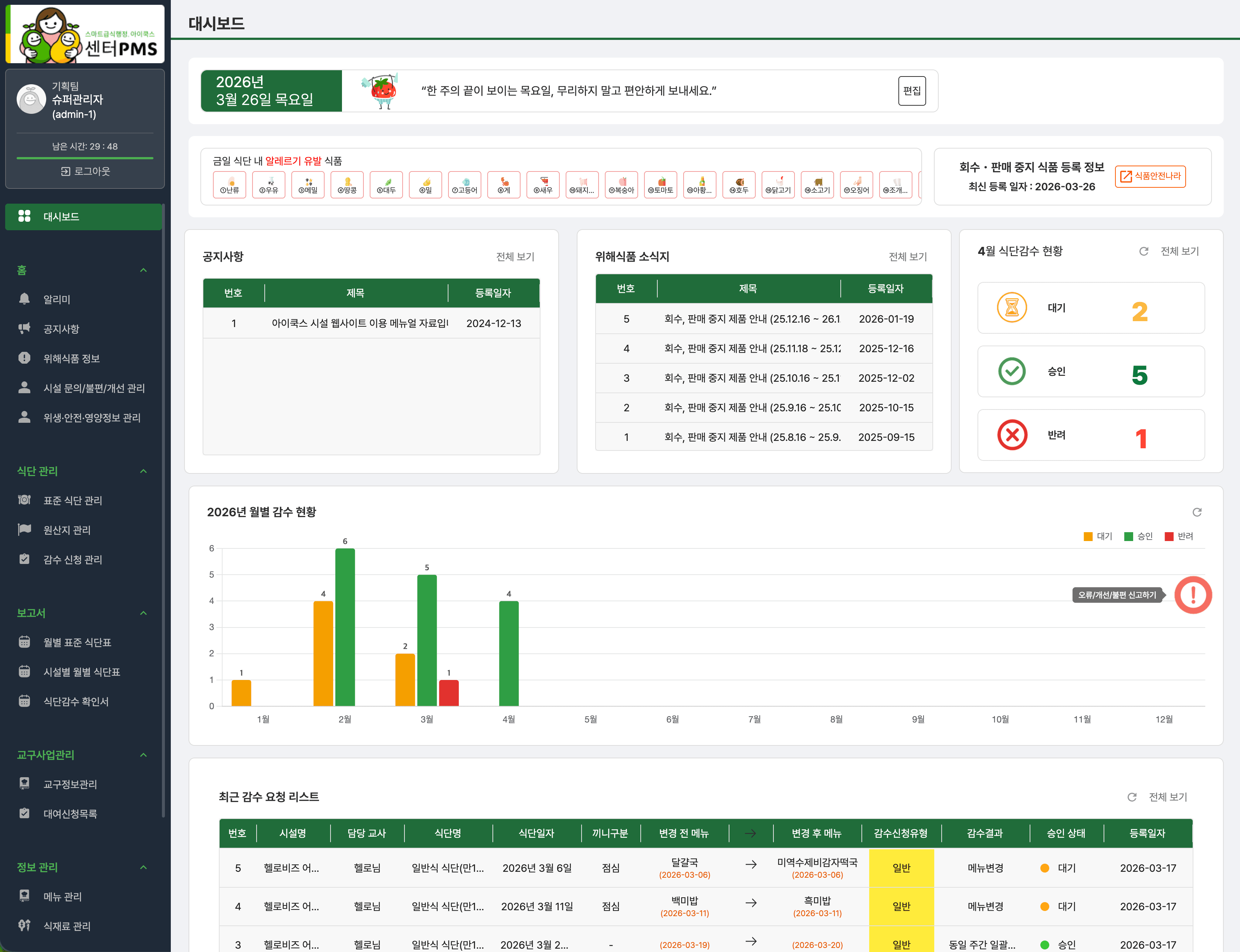Click the 편집 button beside the quote
Viewport: 1240px width, 952px height.
tap(912, 91)
